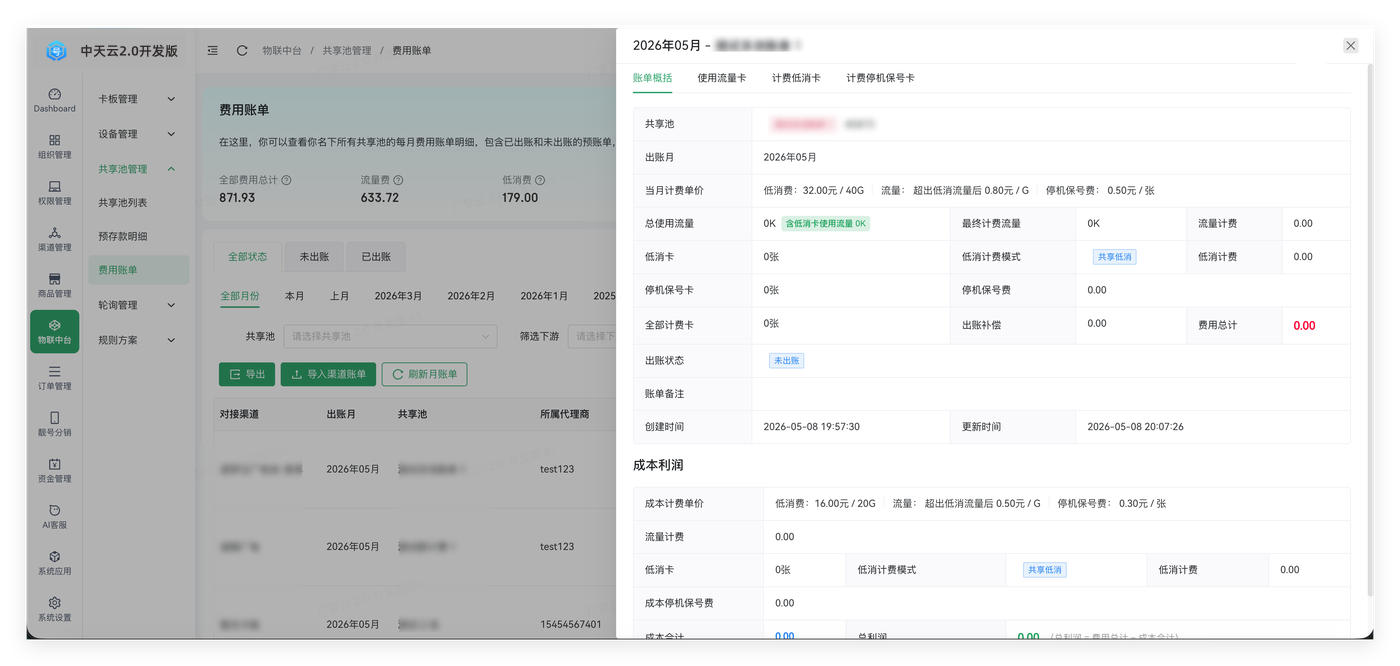Click the 对接渠道 column header

[239, 413]
